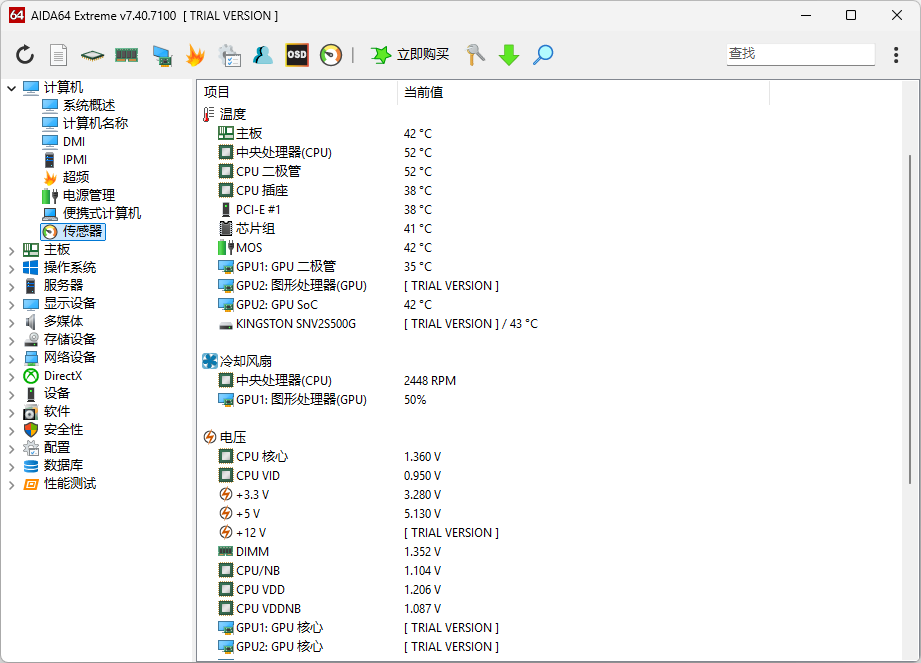Click the OSD panel icon
The height and width of the screenshot is (663, 921).
296,55
